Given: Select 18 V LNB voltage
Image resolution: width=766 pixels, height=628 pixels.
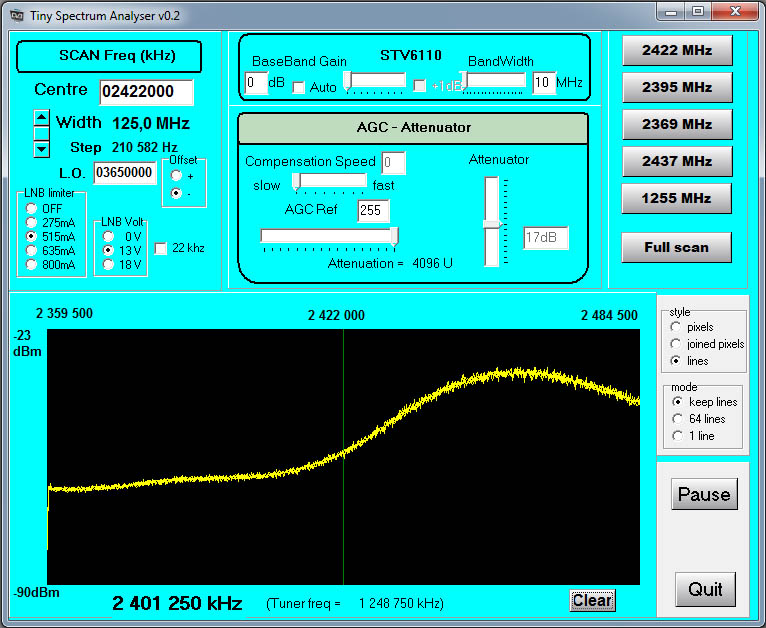Looking at the screenshot, I should pyautogui.click(x=108, y=265).
